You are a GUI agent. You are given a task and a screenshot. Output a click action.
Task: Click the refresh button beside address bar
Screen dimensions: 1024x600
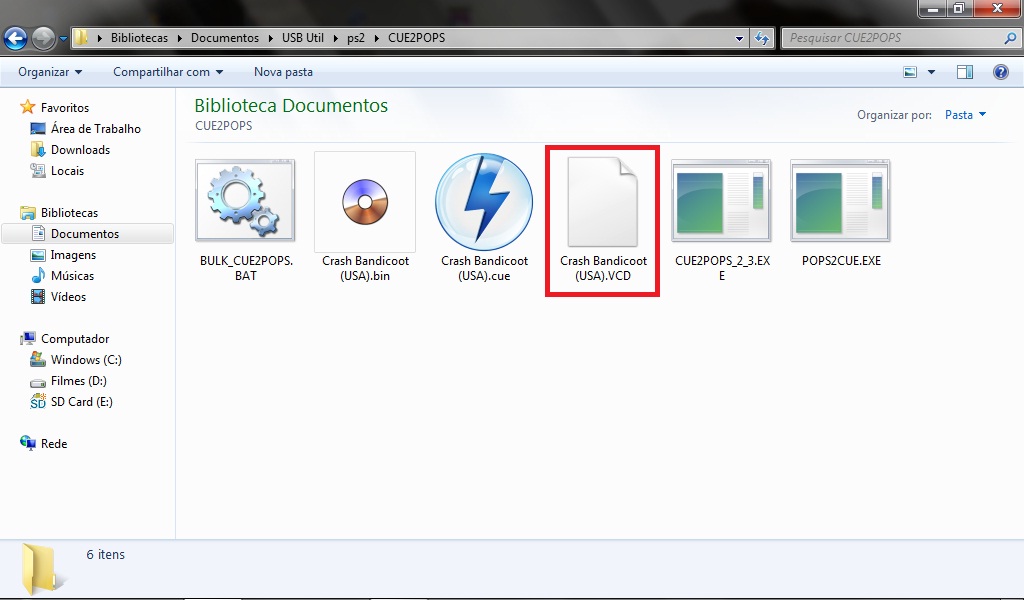[x=762, y=38]
